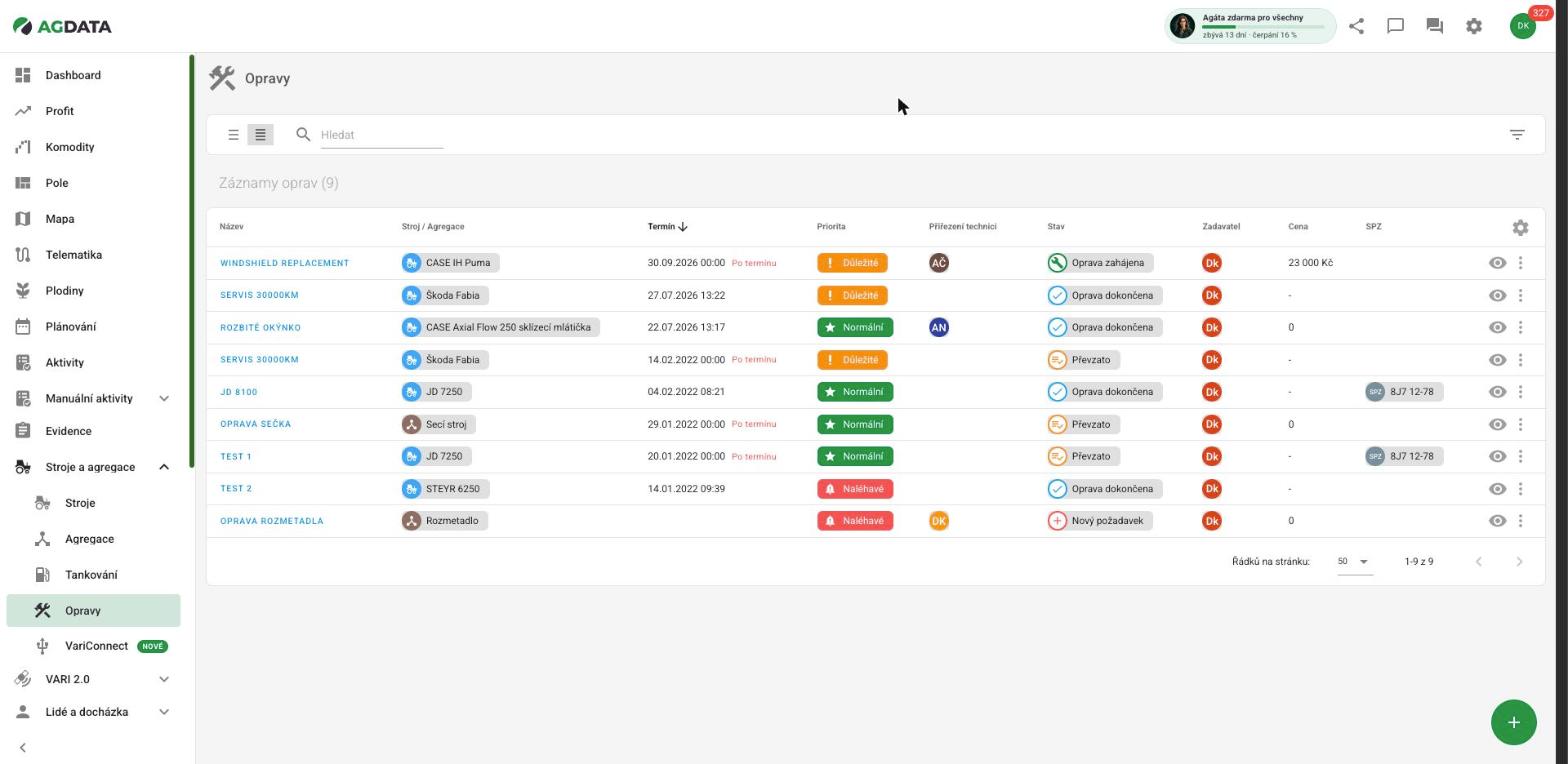Switch to the compact list view
Image resolution: width=1568 pixels, height=764 pixels.
point(233,135)
